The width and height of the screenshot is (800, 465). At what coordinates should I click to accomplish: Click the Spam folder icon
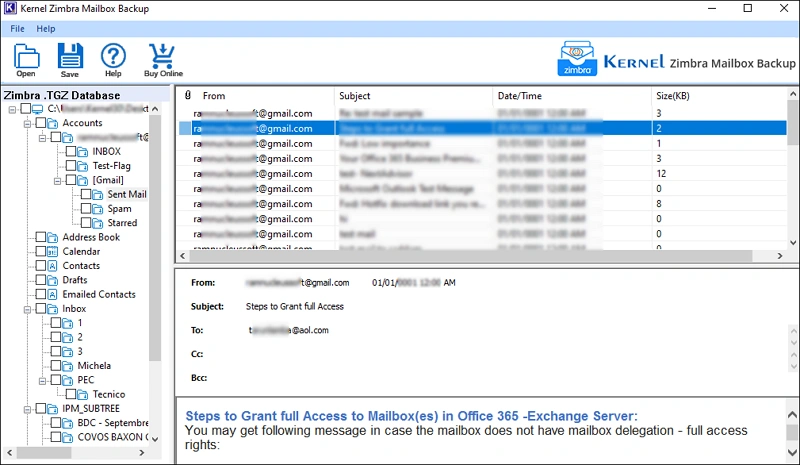(x=97, y=209)
